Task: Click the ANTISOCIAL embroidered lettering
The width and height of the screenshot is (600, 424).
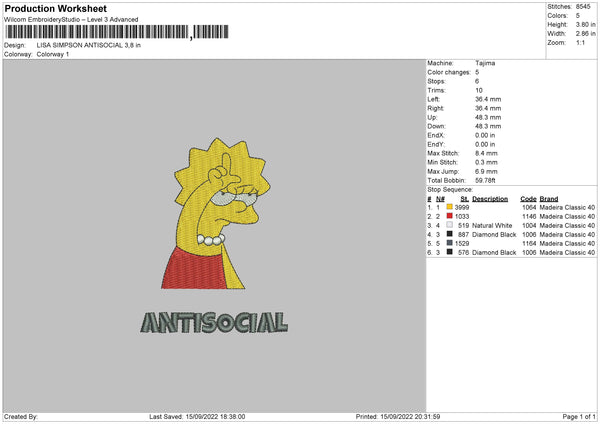Action: click(x=214, y=323)
